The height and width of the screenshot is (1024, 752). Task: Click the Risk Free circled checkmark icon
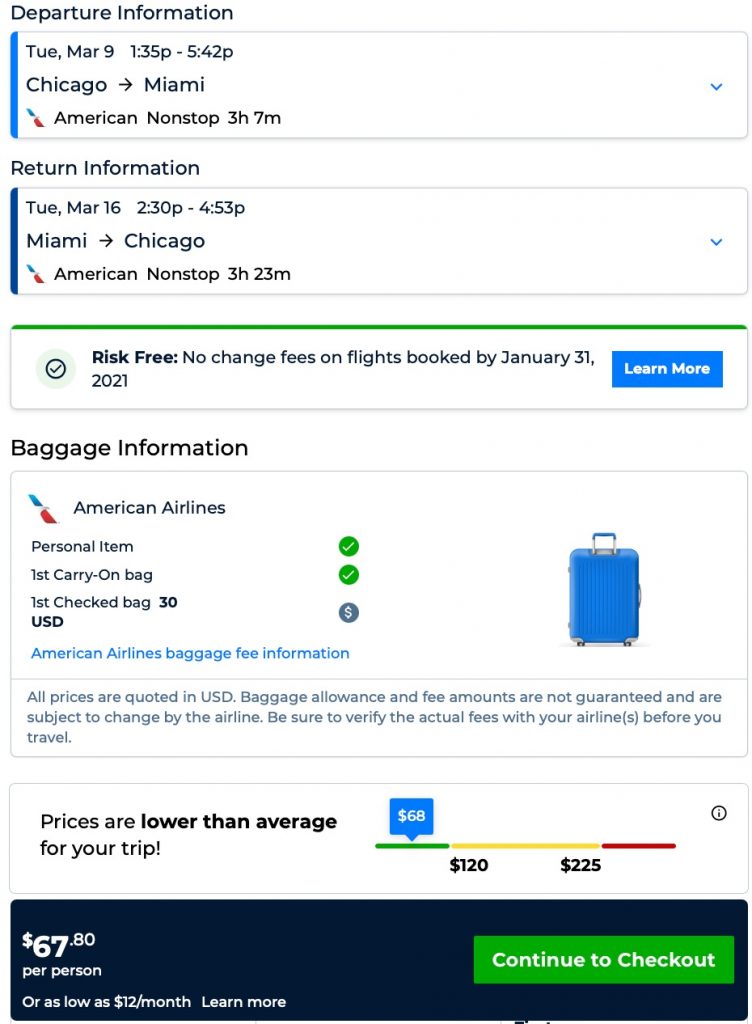tap(56, 369)
